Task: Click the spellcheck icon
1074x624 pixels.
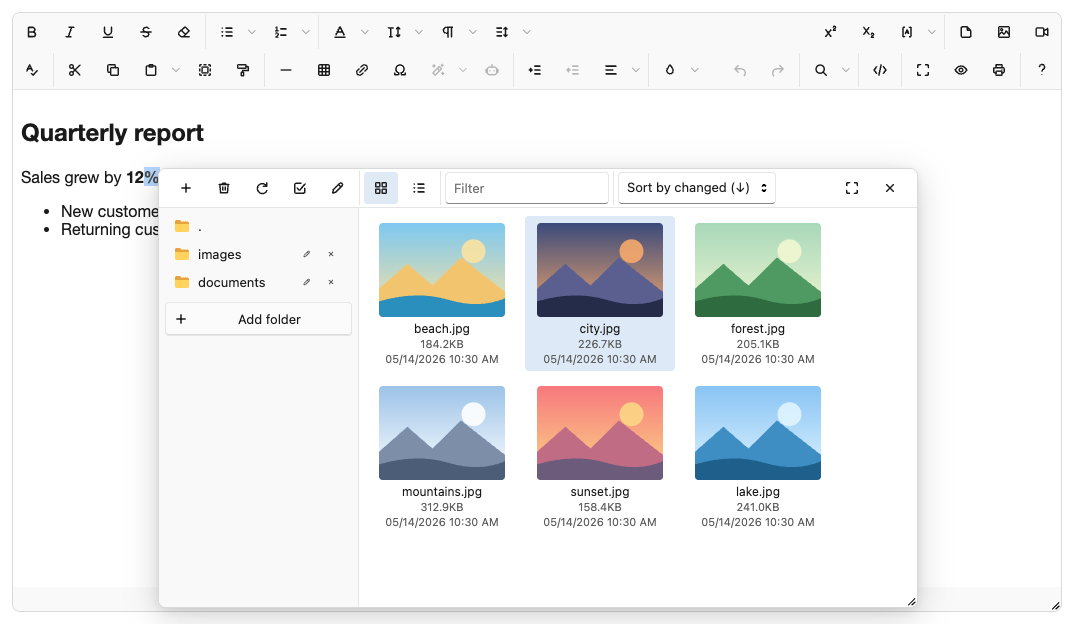Action: coord(32,70)
